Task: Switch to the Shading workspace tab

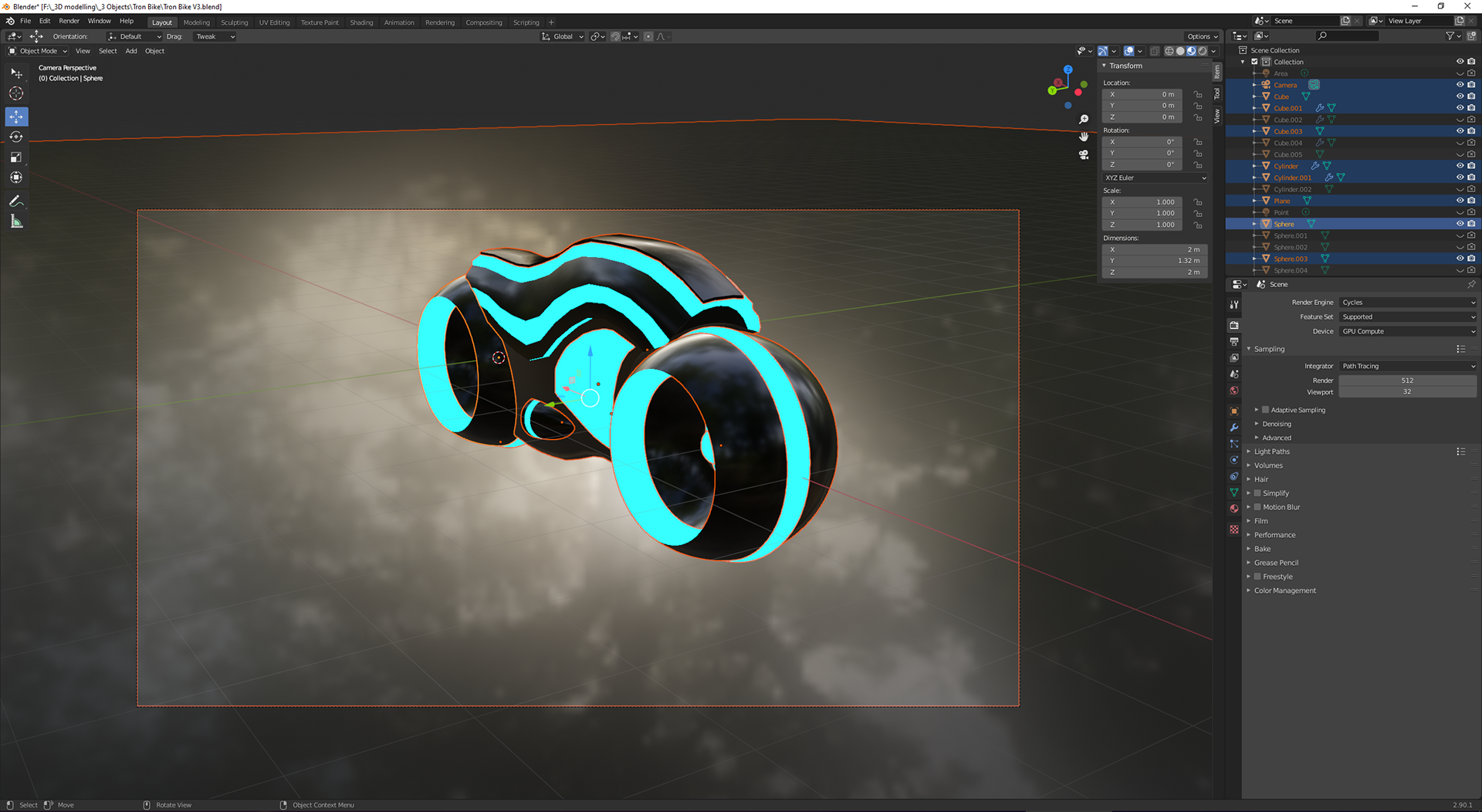Action: click(x=361, y=22)
